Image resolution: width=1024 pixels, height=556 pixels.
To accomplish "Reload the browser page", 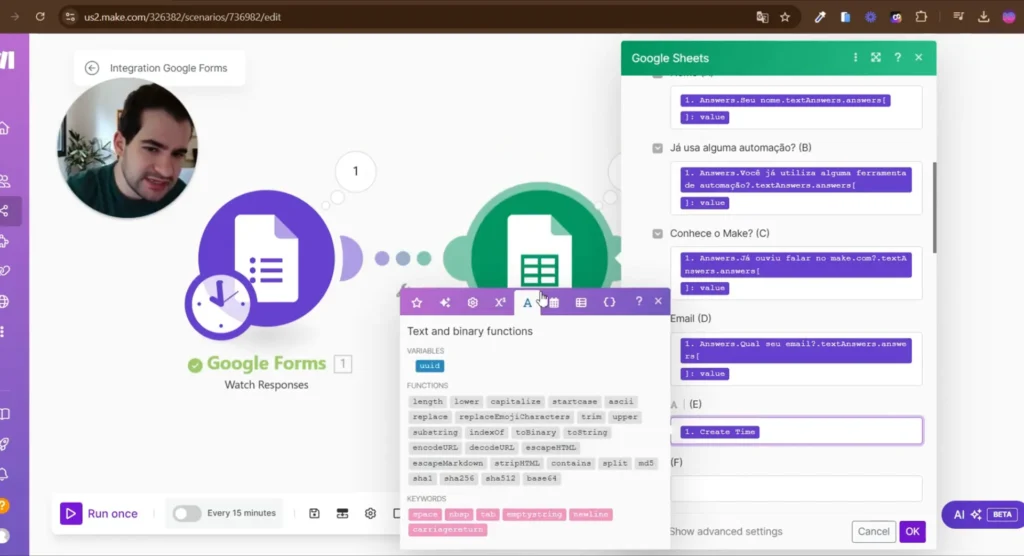I will click(40, 17).
